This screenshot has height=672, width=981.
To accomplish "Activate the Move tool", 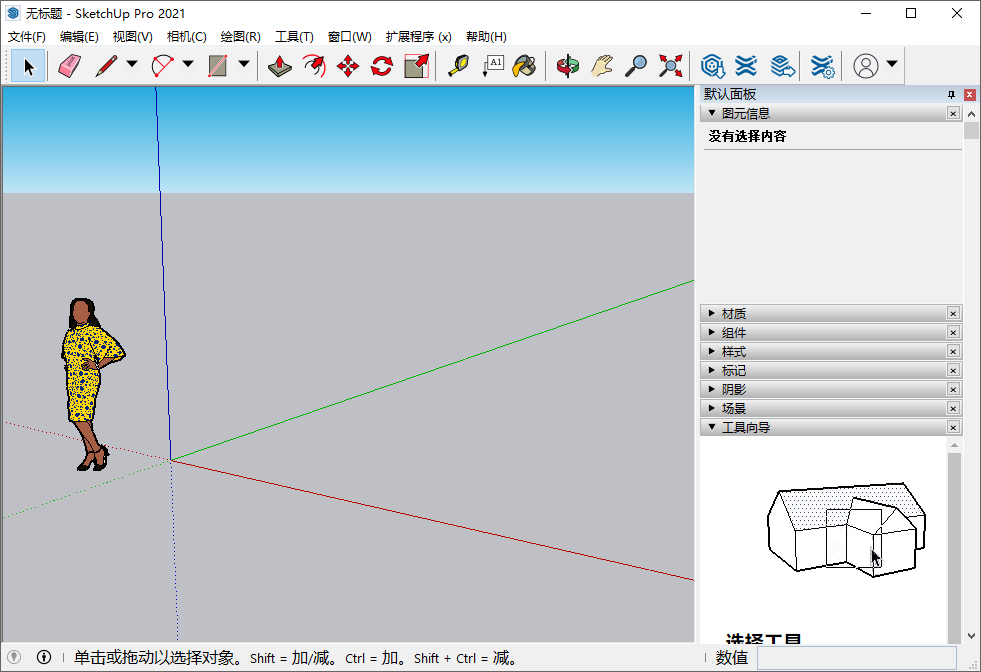I will [347, 66].
